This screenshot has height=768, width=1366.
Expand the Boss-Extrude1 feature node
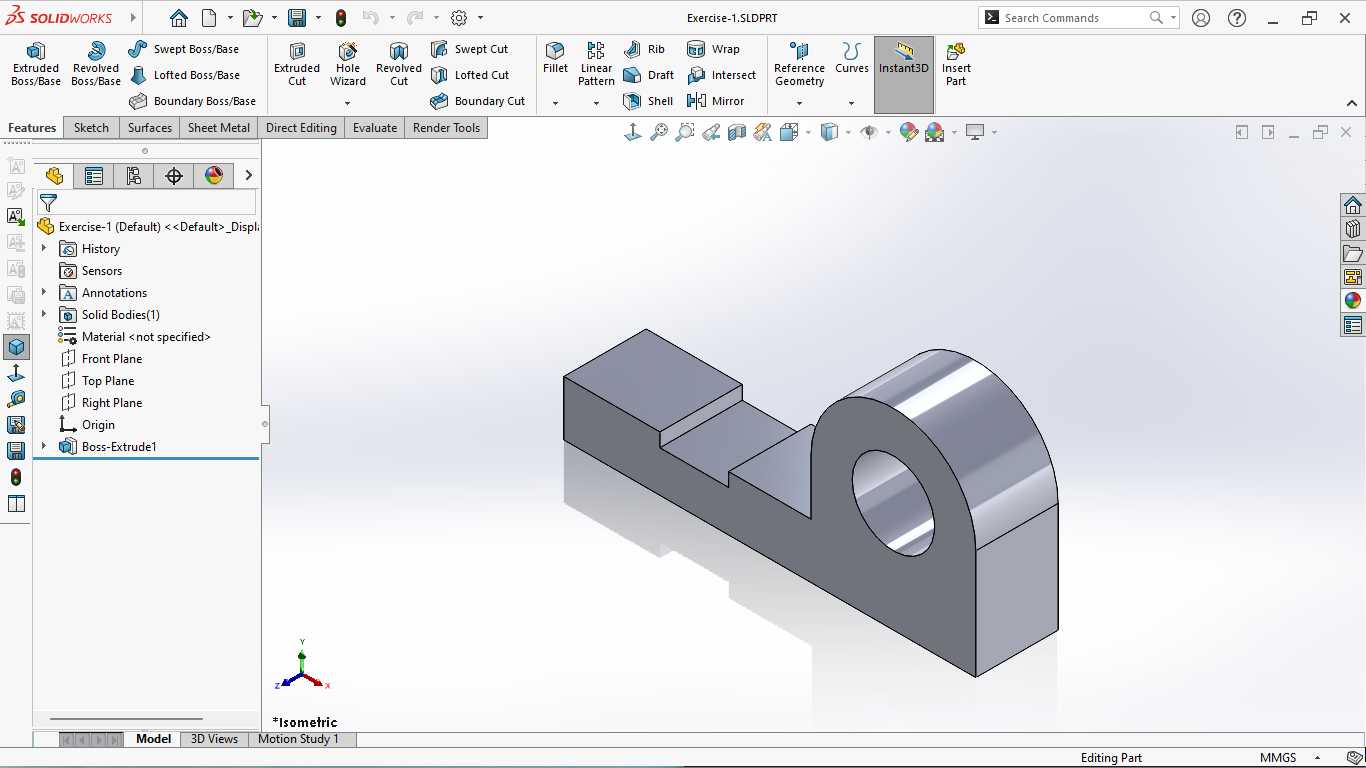pyautogui.click(x=43, y=446)
